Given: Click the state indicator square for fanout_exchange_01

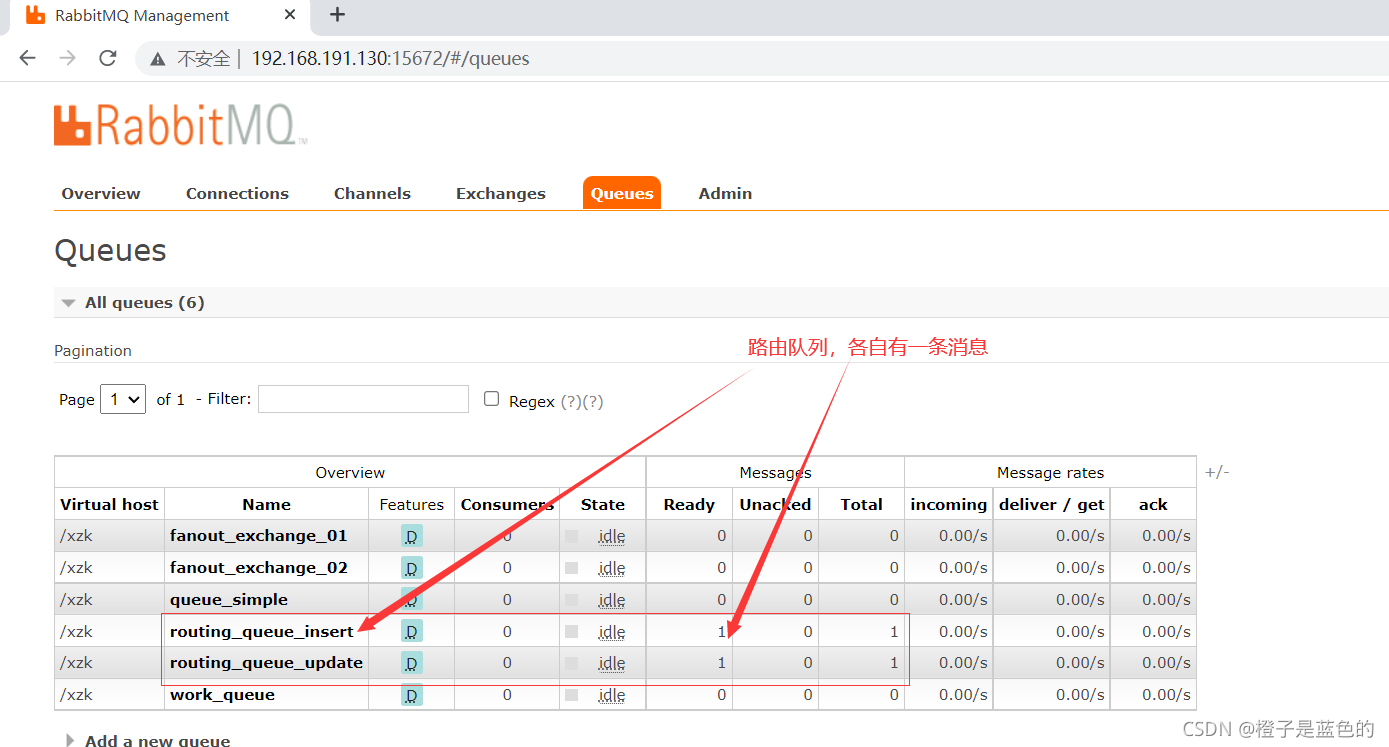Looking at the screenshot, I should 571,536.
